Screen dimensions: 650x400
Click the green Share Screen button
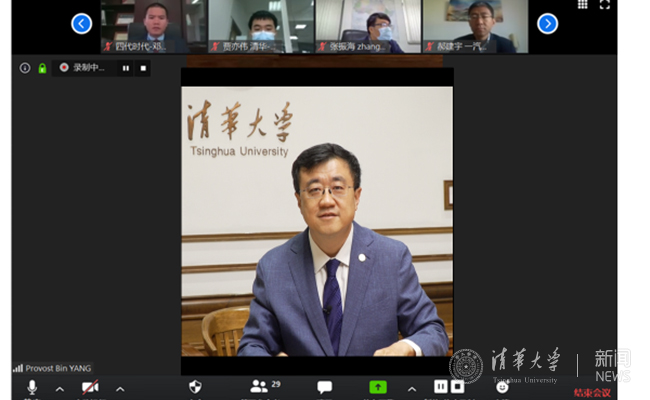(378, 387)
